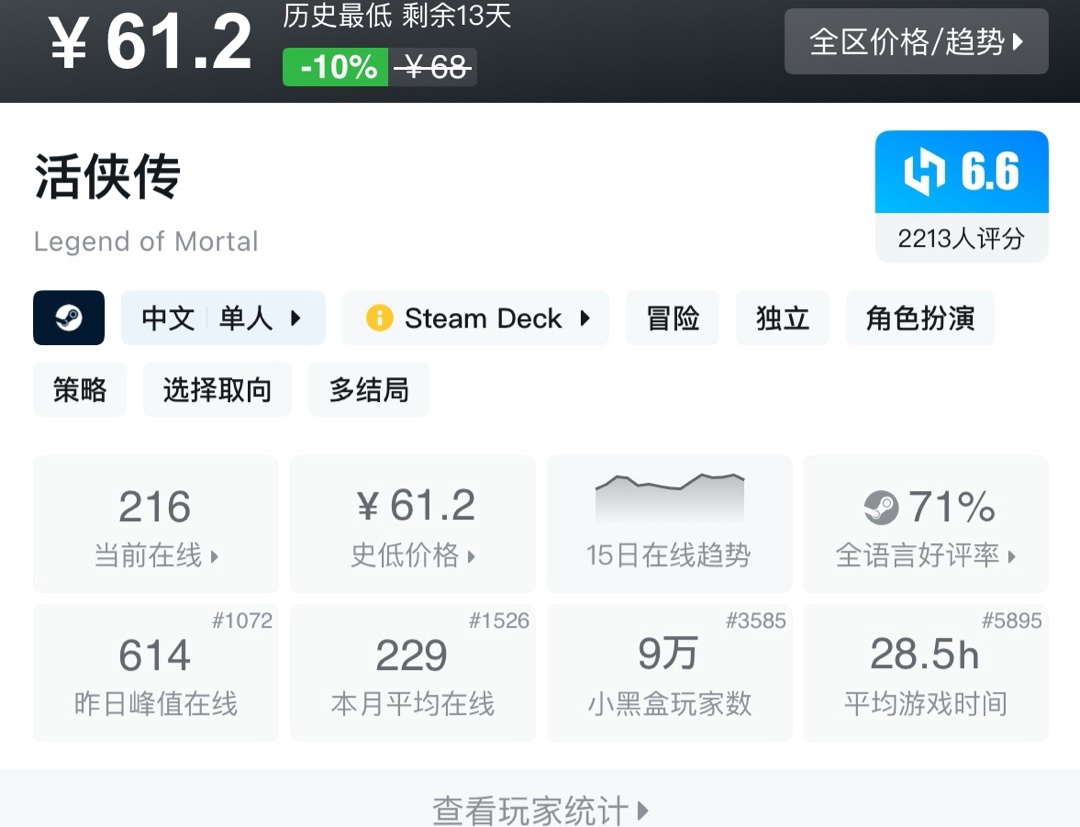Tap the #3585 rank label
Viewport: 1080px width, 827px height.
pyautogui.click(x=756, y=620)
